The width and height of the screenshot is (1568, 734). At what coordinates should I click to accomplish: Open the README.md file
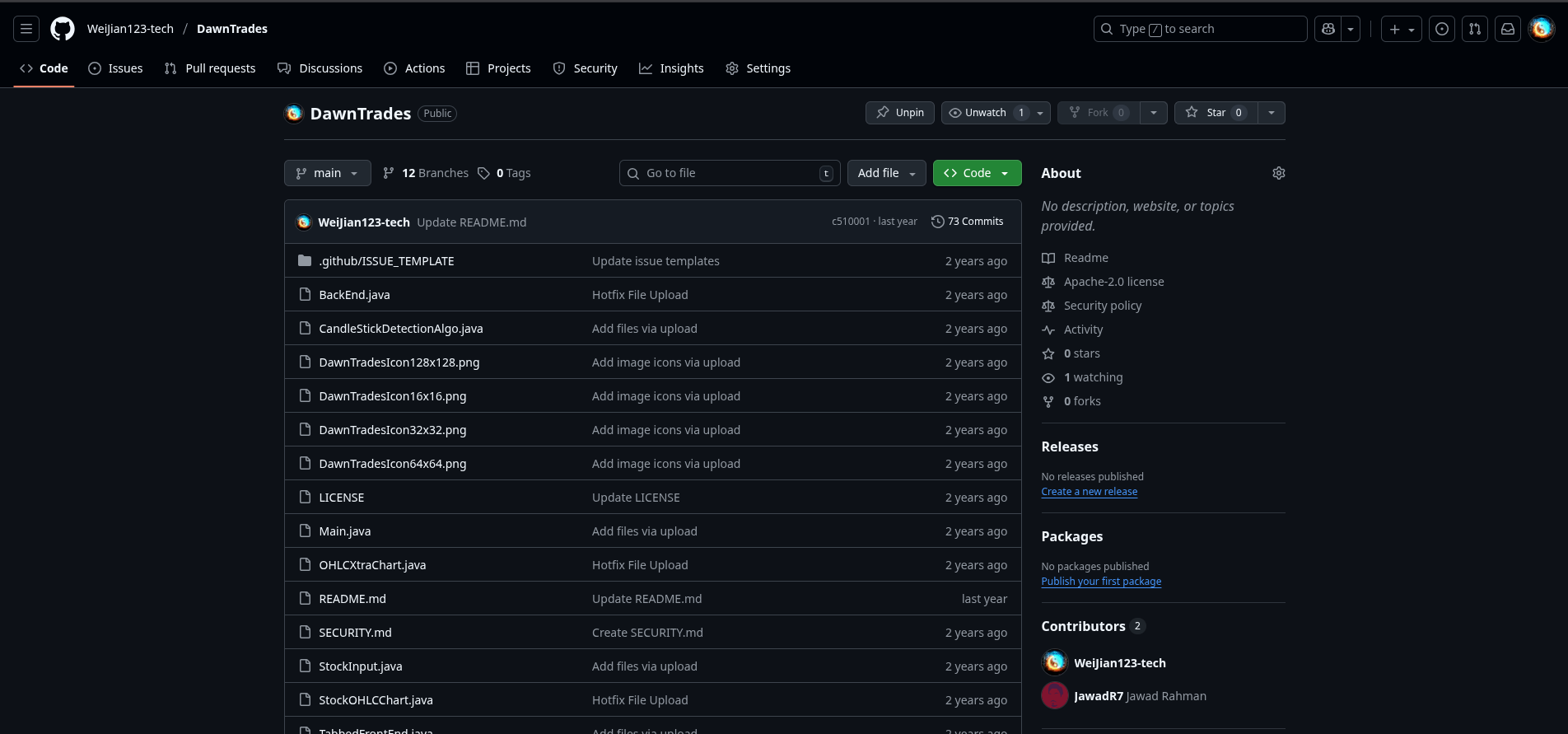352,599
